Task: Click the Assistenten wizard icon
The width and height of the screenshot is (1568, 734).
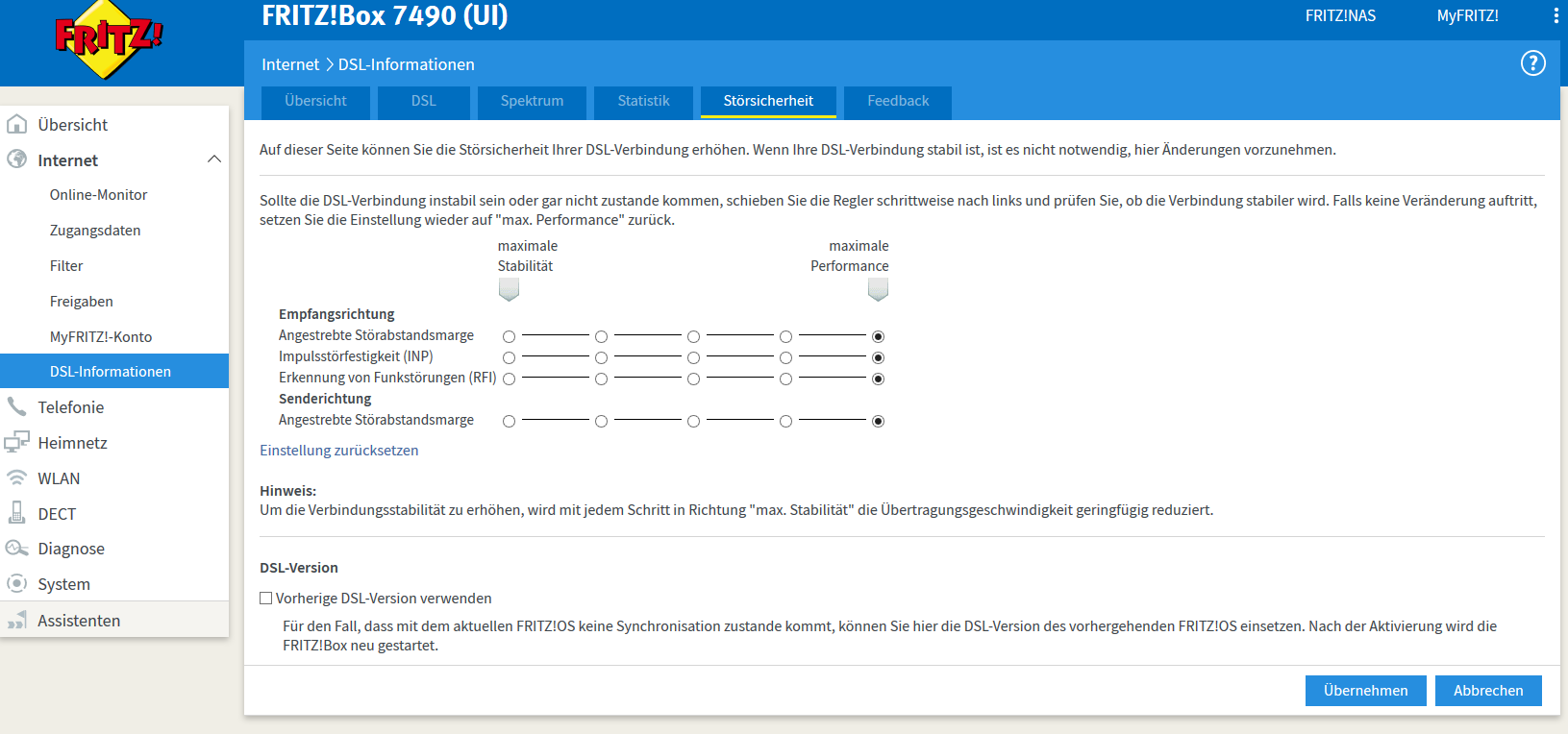Action: pos(16,620)
